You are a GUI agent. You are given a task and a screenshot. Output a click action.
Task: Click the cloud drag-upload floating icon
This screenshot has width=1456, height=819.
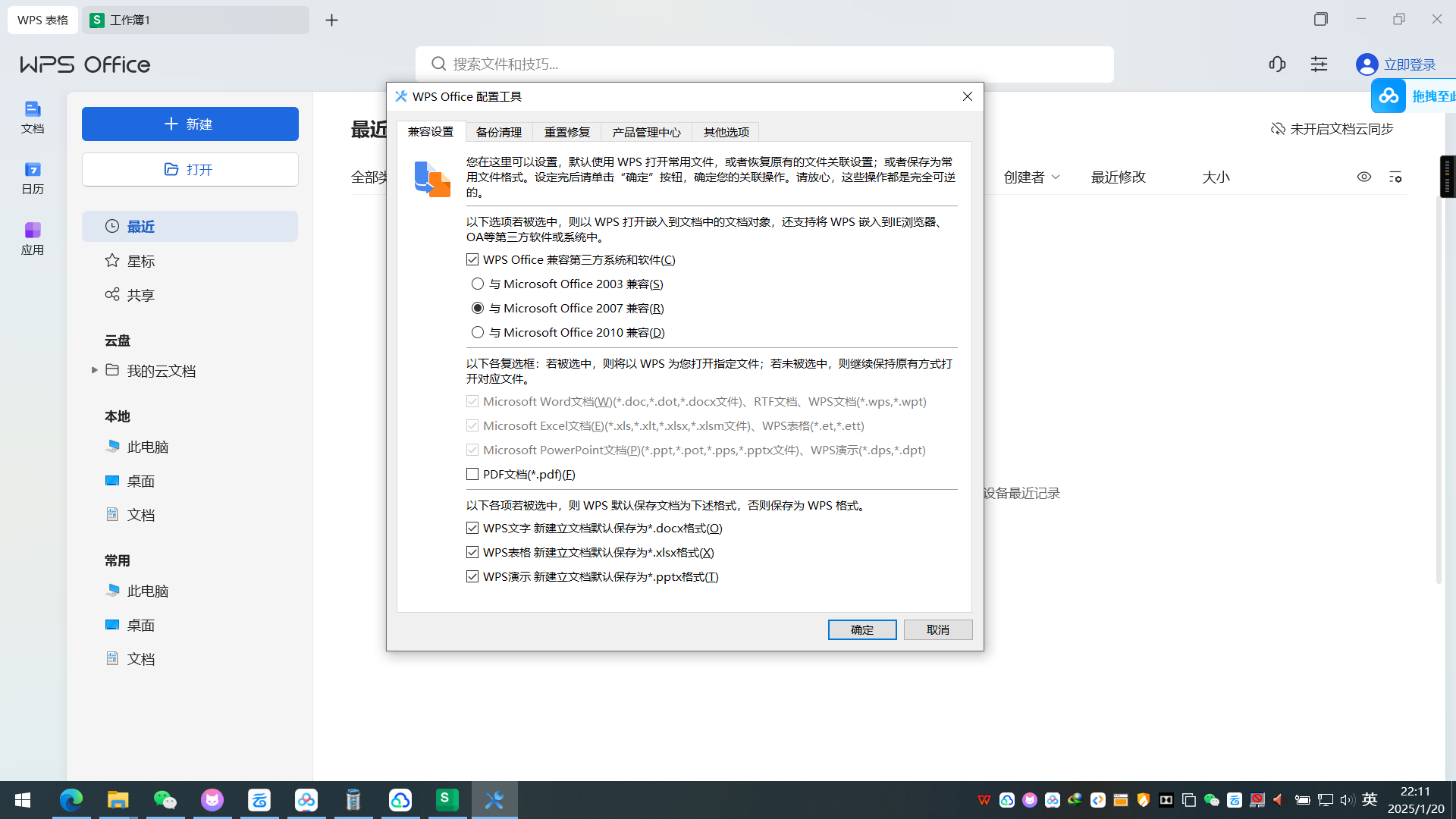[x=1389, y=96]
